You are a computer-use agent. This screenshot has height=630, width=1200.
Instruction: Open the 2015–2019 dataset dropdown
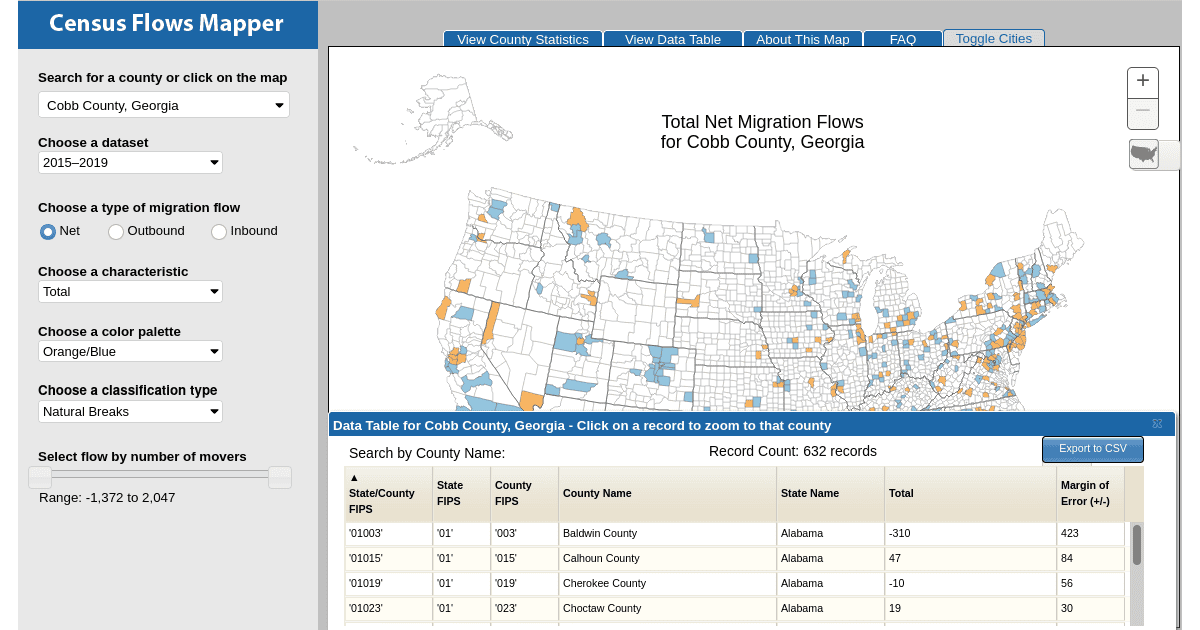(130, 162)
